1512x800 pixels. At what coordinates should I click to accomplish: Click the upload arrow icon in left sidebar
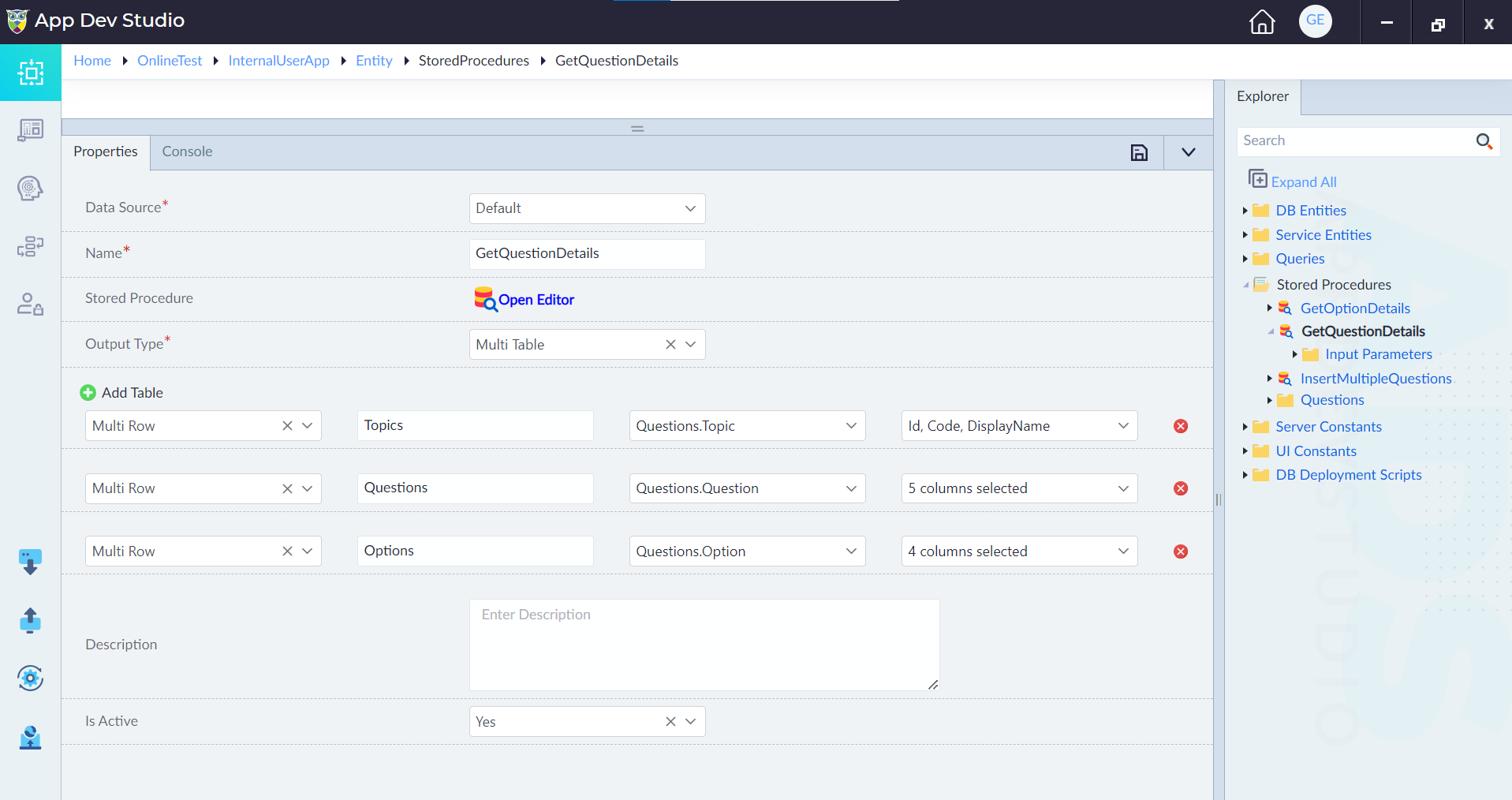(x=31, y=621)
